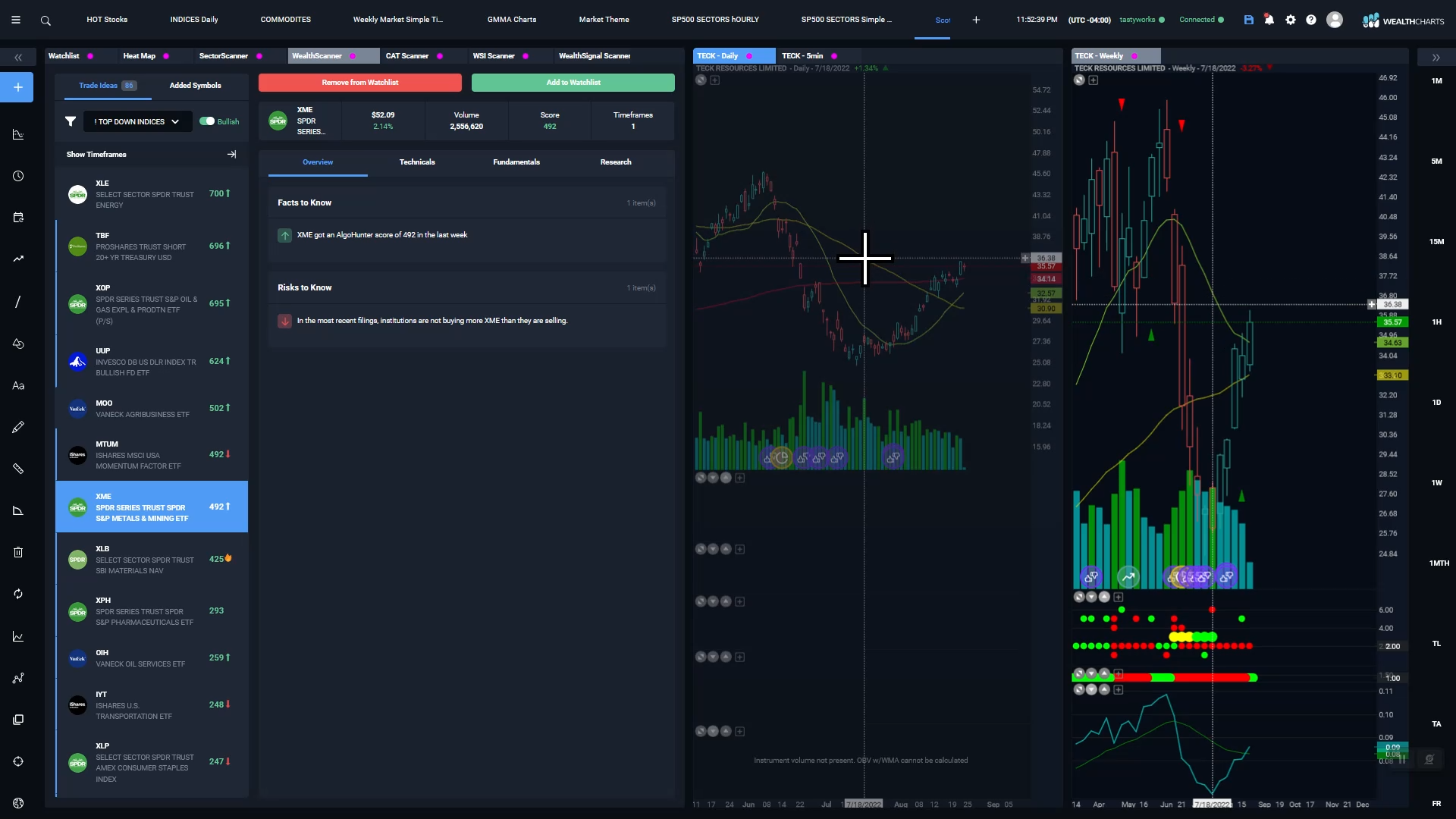Screen dimensions: 1456x819
Task: Open the Technicals tab
Action: point(417,162)
